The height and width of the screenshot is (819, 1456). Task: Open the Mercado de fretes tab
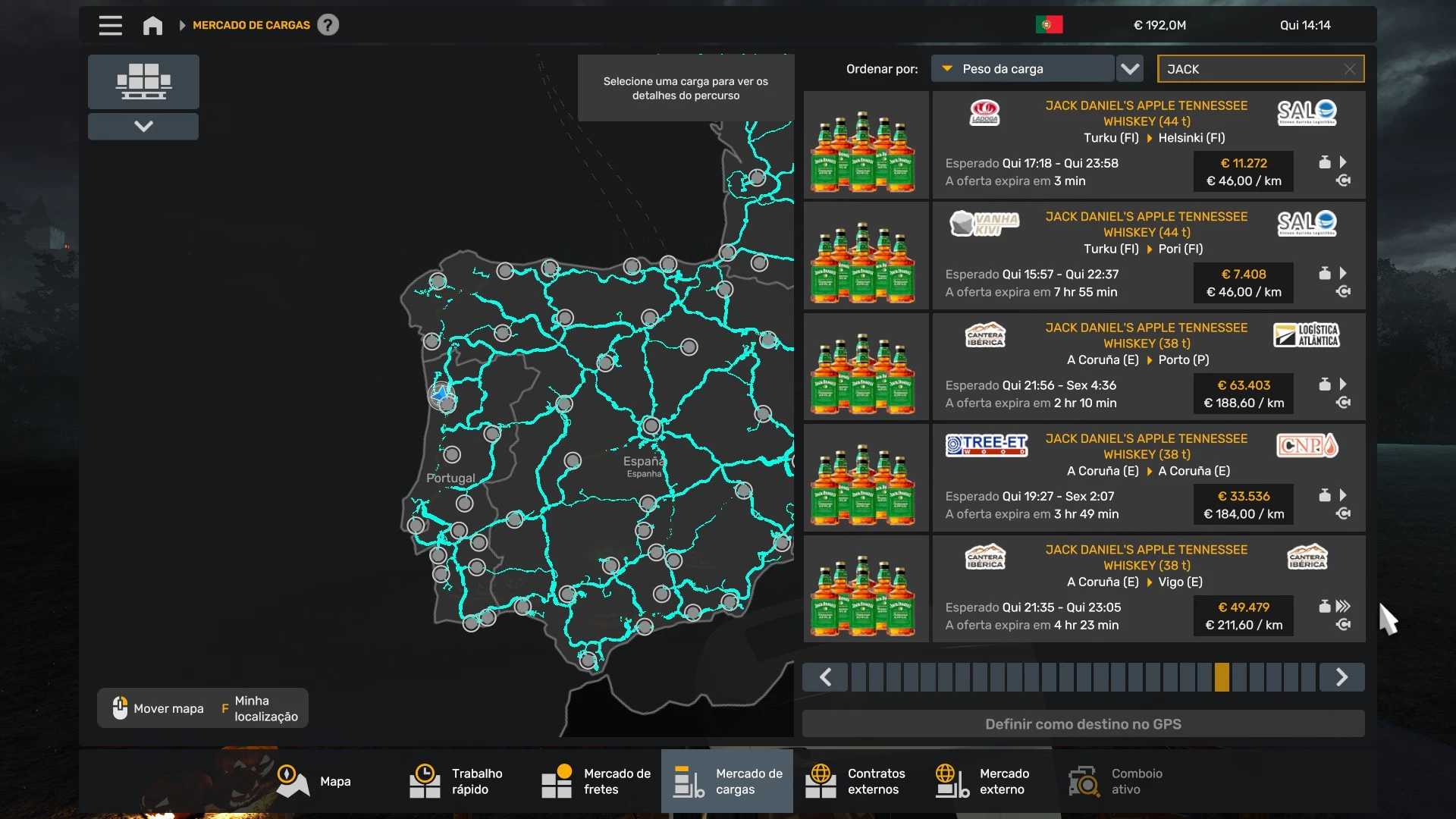coord(596,781)
